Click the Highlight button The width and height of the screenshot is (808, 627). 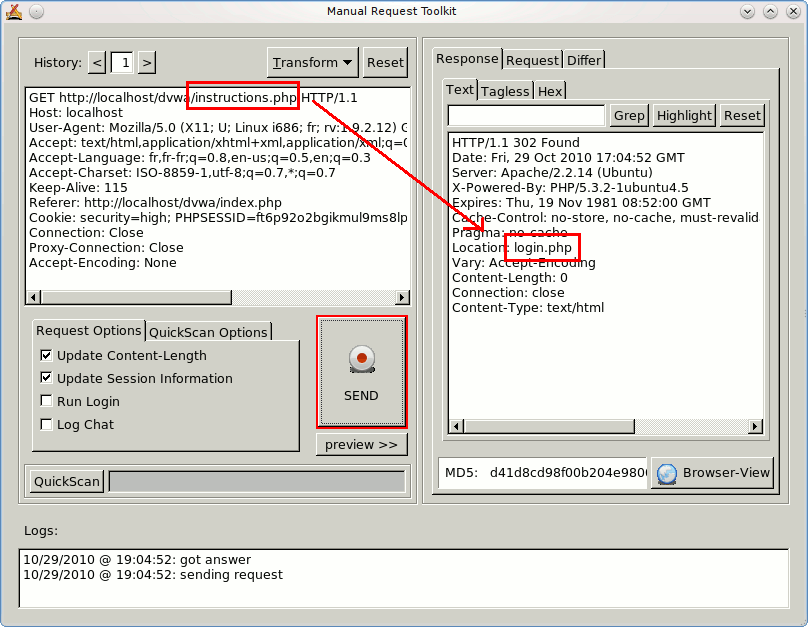coord(684,115)
